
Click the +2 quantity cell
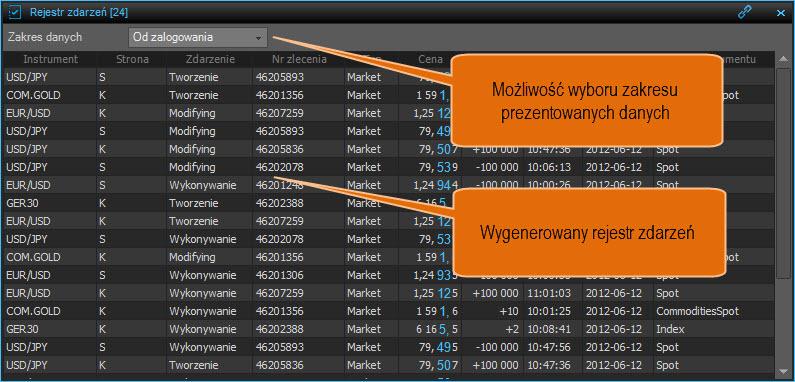click(512, 329)
